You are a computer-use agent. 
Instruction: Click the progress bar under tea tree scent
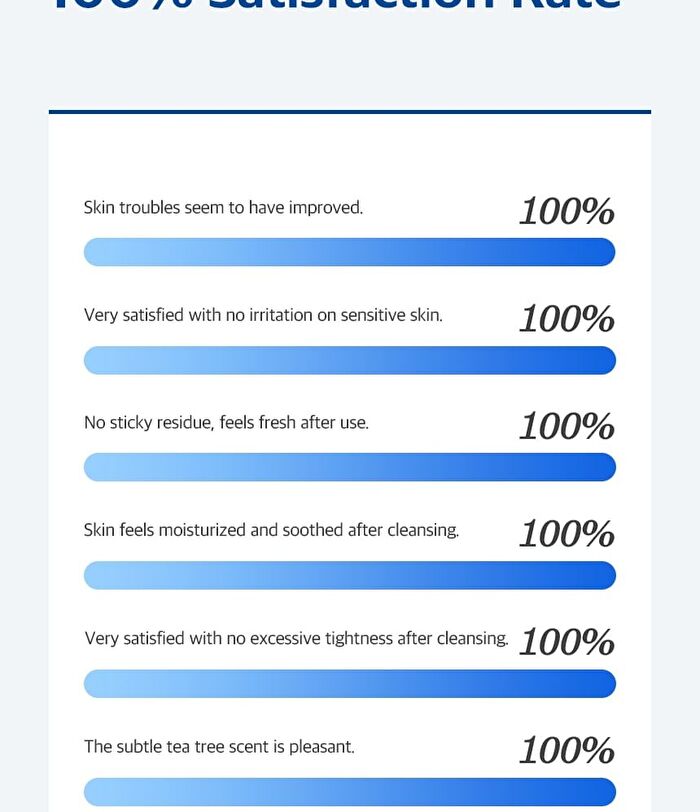[x=349, y=792]
